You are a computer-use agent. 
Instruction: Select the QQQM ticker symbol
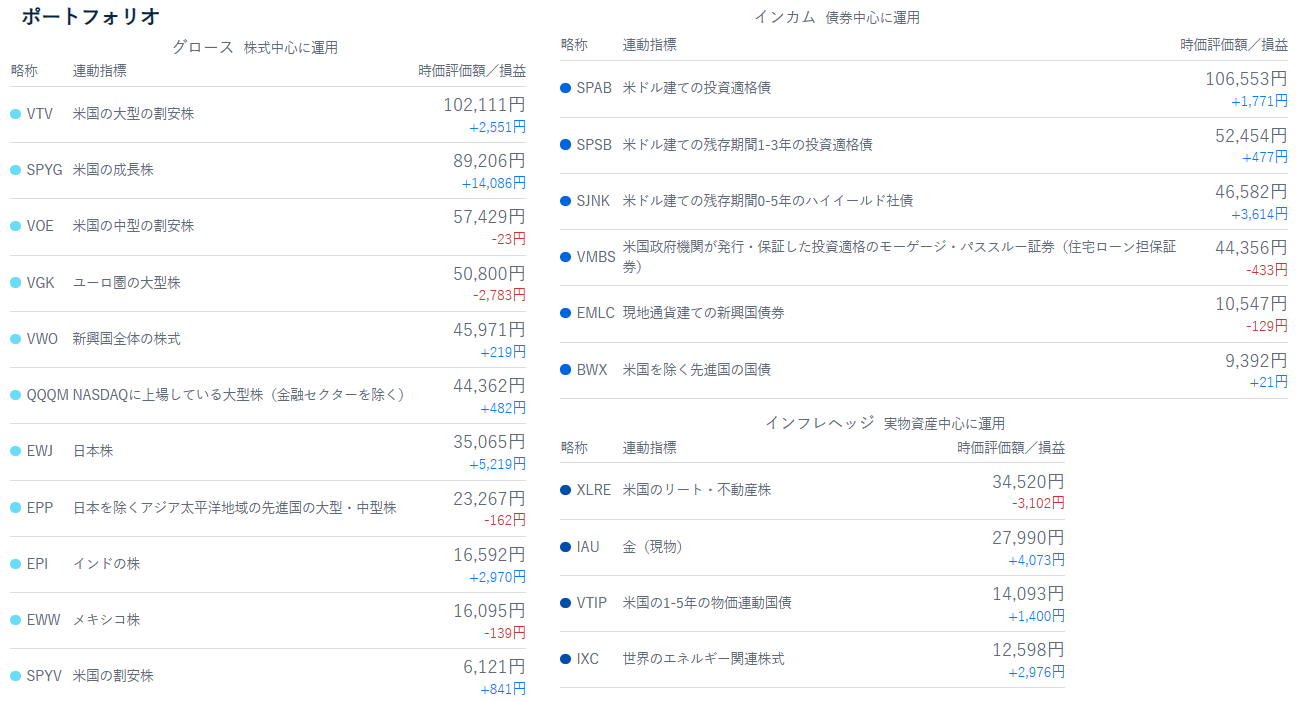click(x=48, y=395)
